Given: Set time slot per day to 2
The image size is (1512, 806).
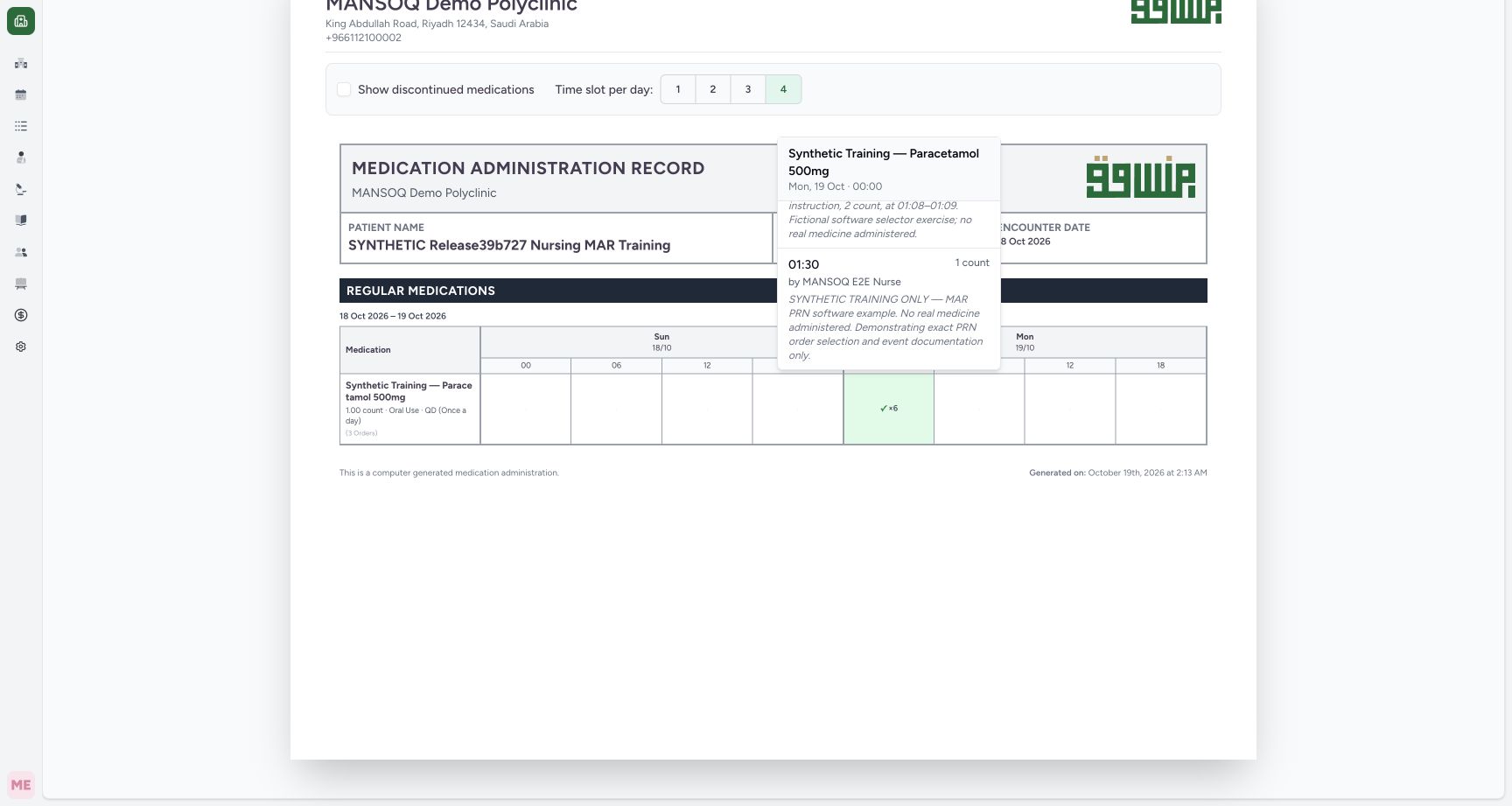Looking at the screenshot, I should coord(713,89).
